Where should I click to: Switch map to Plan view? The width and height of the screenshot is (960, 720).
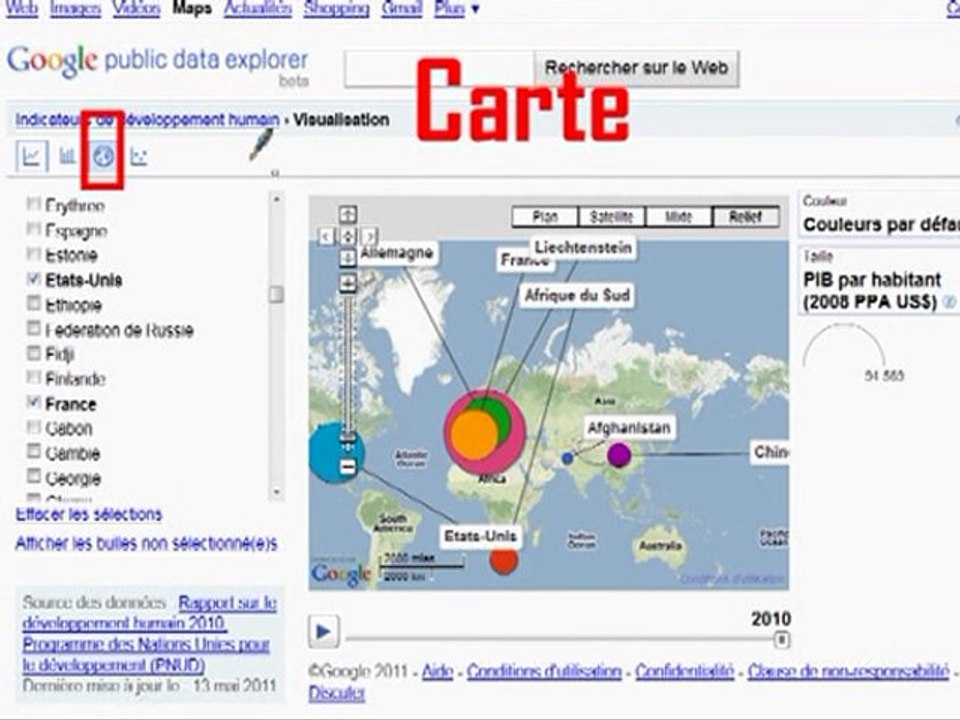tap(545, 217)
